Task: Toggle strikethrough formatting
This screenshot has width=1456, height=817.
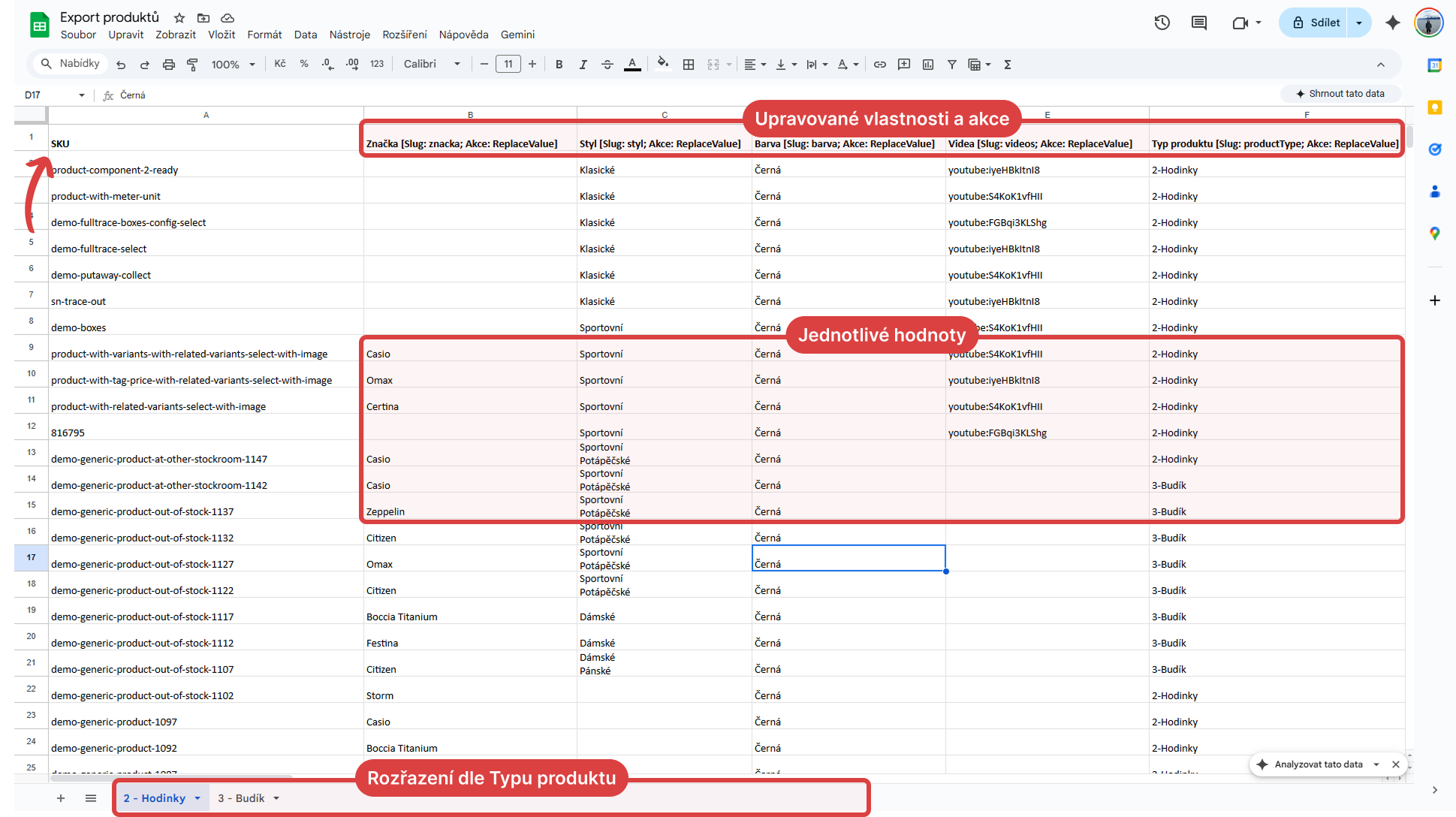Action: [x=607, y=65]
